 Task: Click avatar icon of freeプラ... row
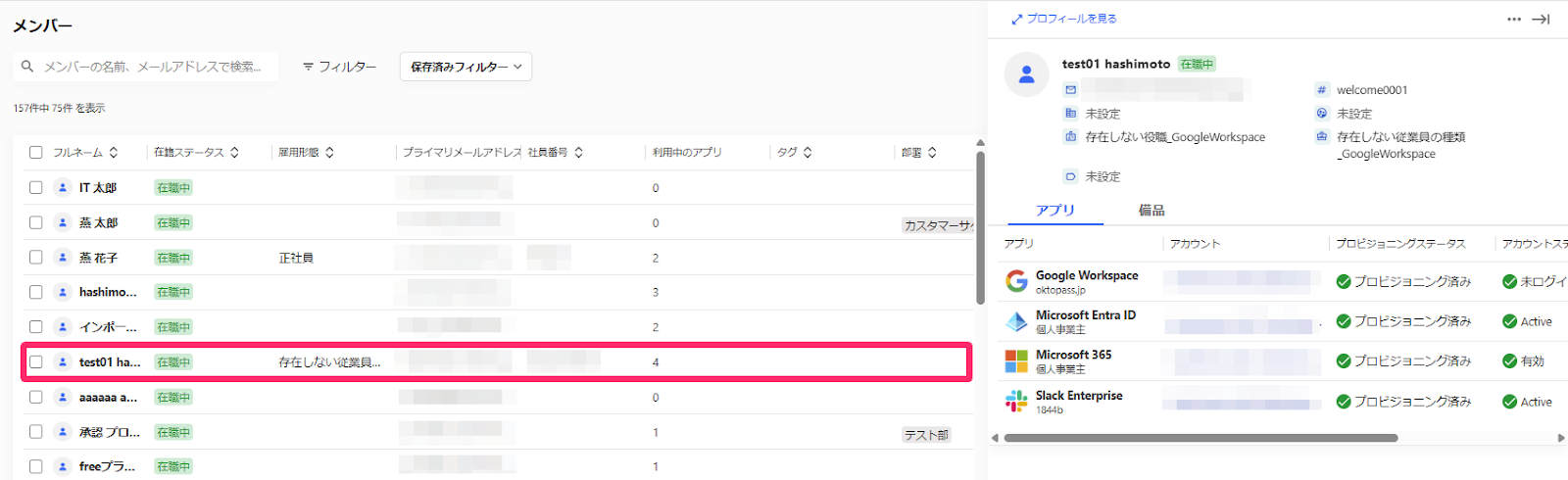pos(63,466)
